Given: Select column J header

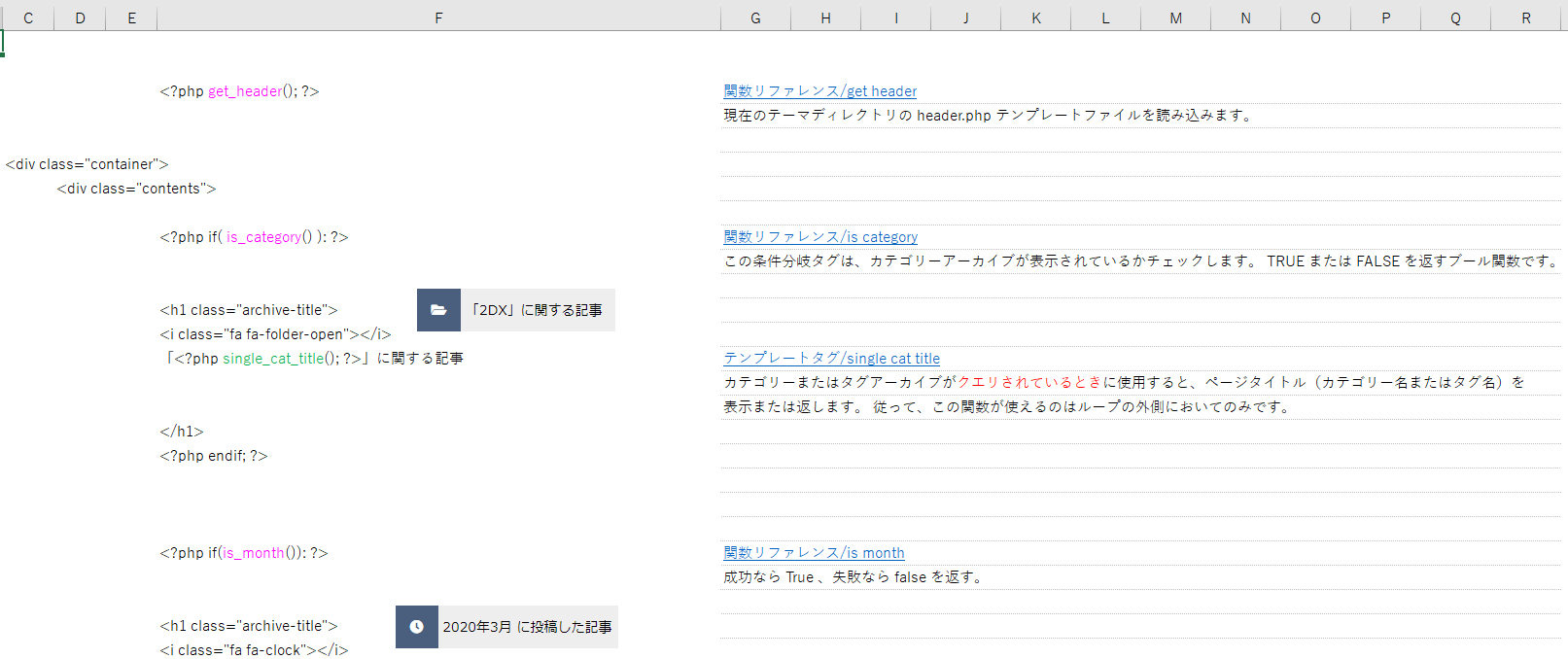Looking at the screenshot, I should 965,17.
